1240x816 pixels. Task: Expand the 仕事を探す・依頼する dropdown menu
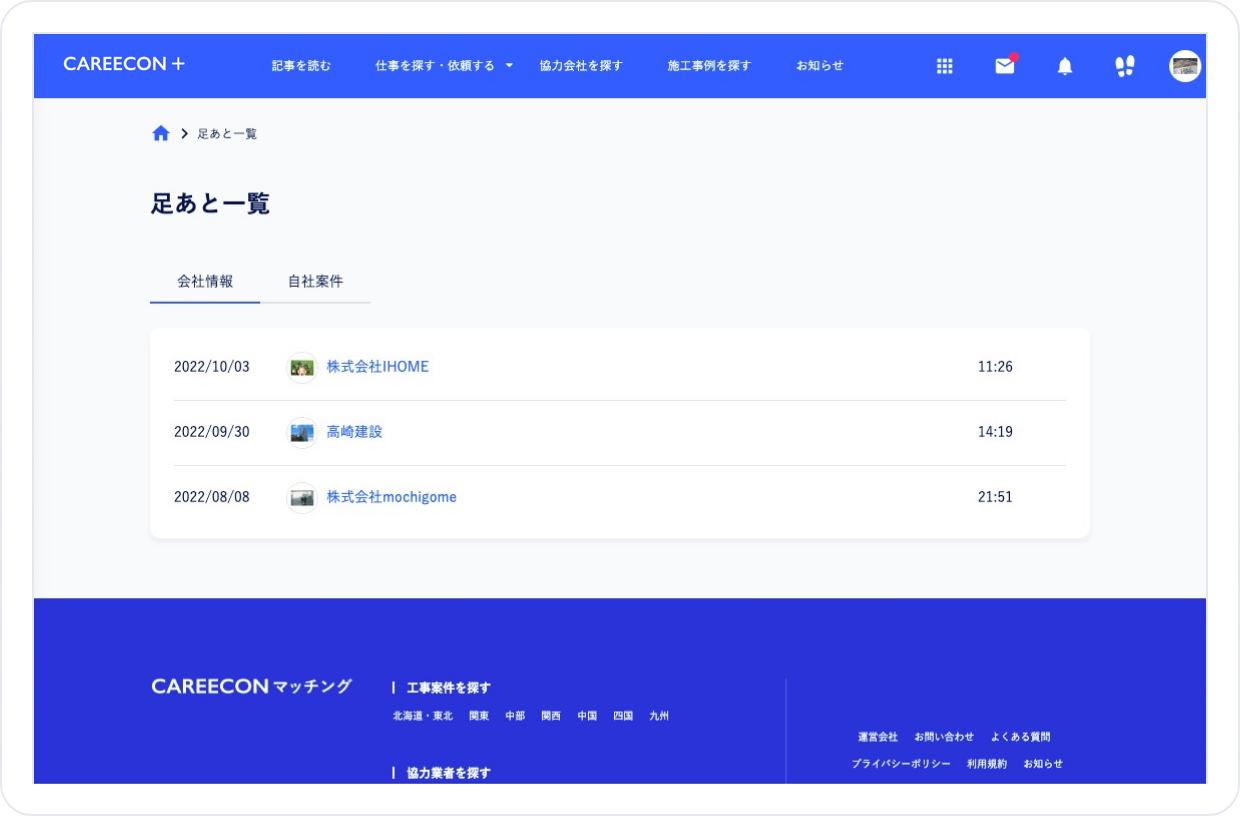(x=441, y=66)
